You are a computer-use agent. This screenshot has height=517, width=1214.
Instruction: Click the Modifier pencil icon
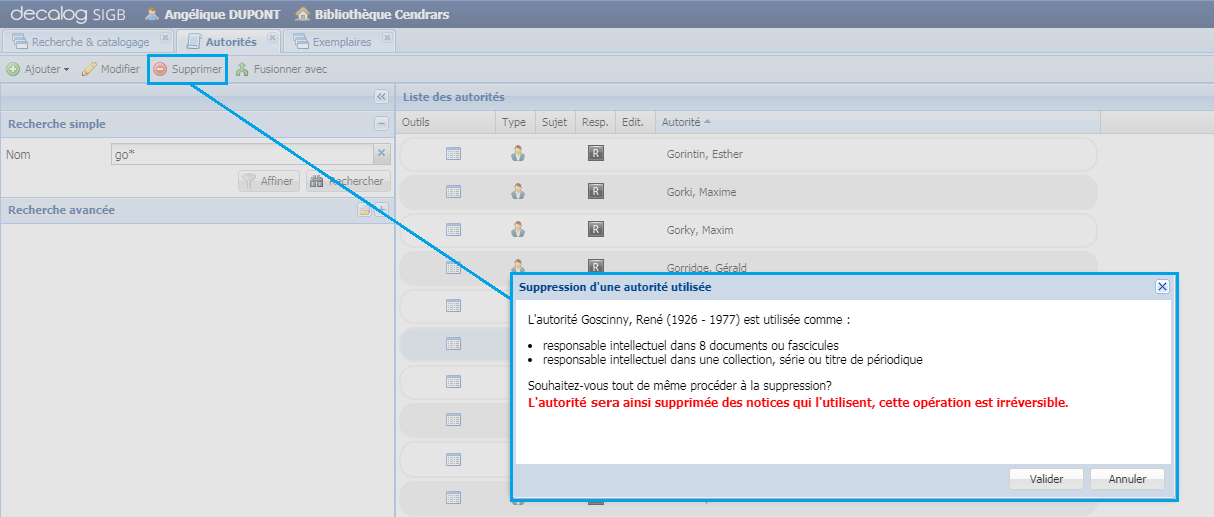[89, 69]
